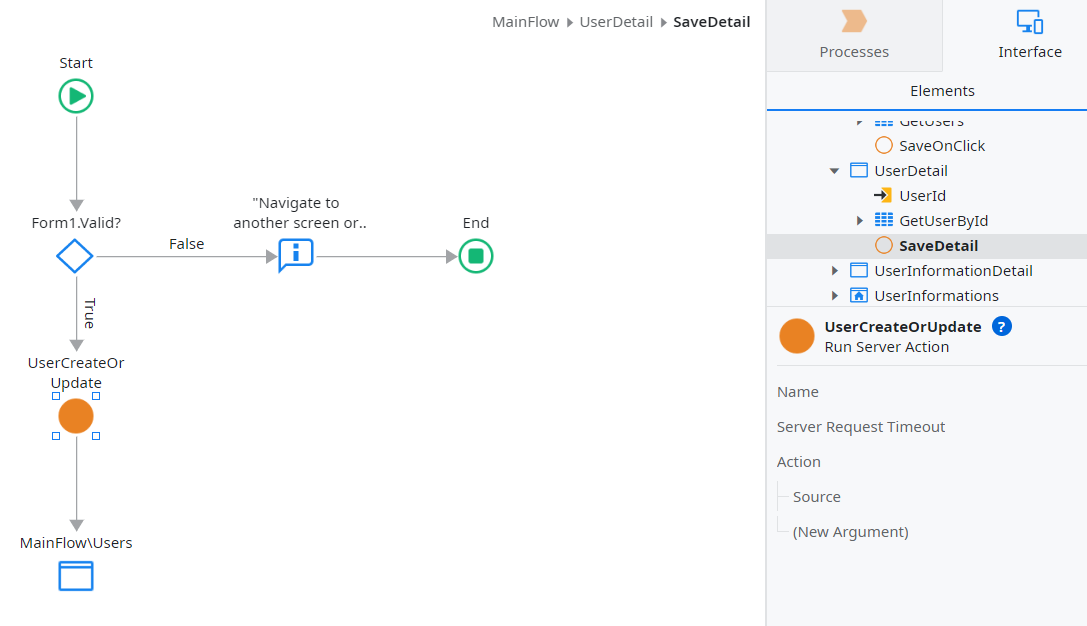
Task: Expand the GetUserById node
Action: [x=859, y=220]
